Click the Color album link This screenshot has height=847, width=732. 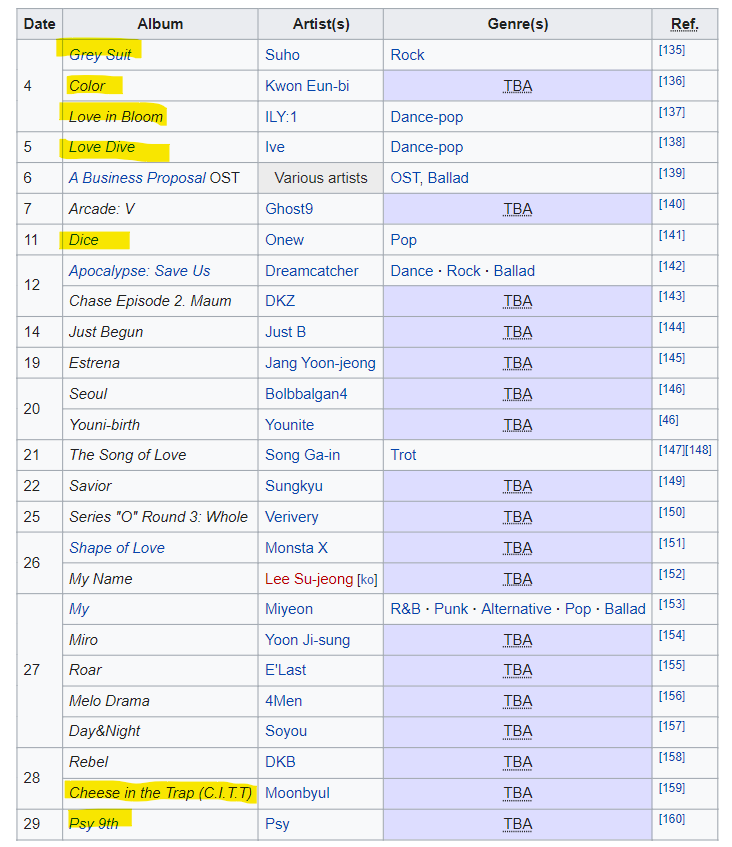[x=87, y=86]
